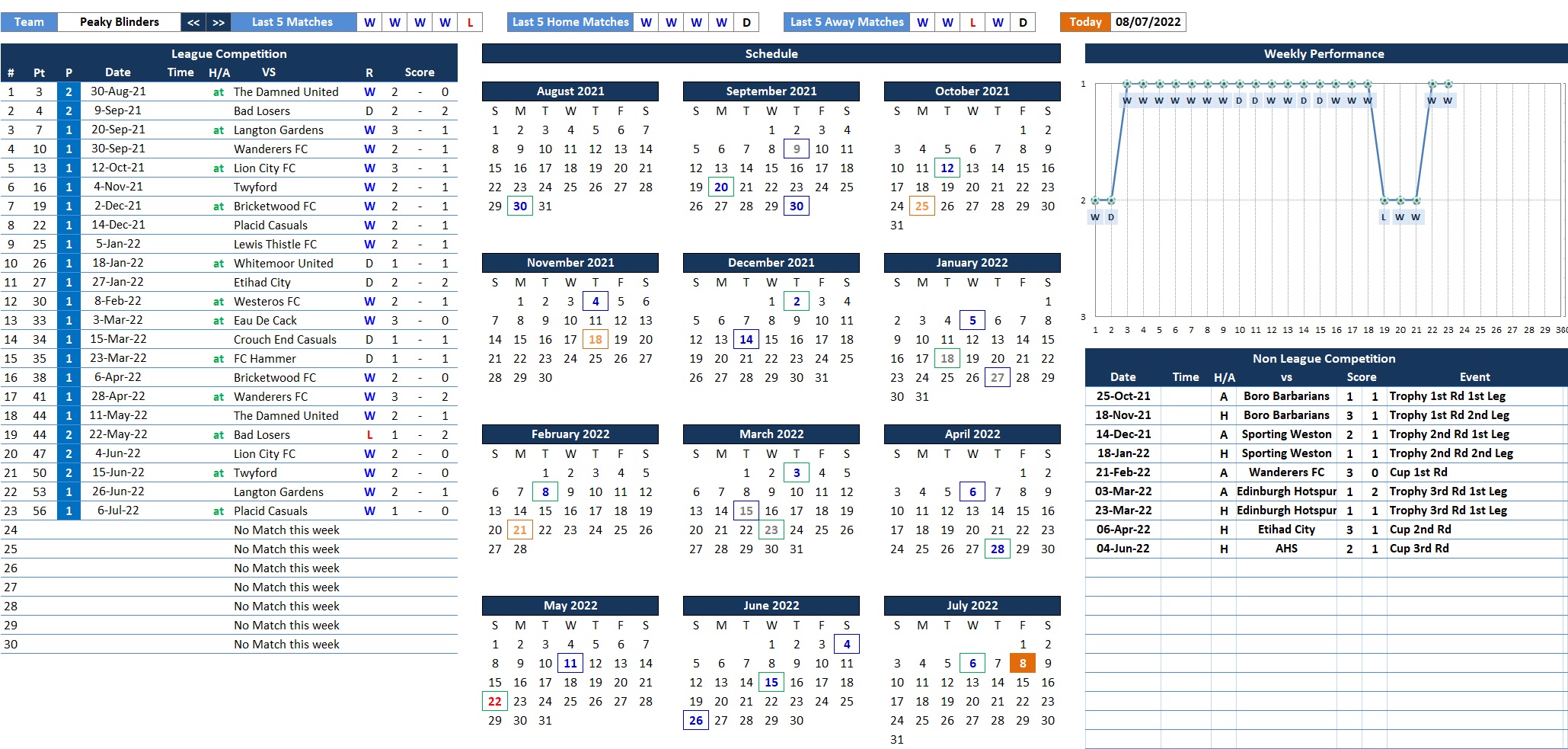Viewport: 1568px width, 749px height.
Task: Click the << previous team button
Action: tap(193, 22)
